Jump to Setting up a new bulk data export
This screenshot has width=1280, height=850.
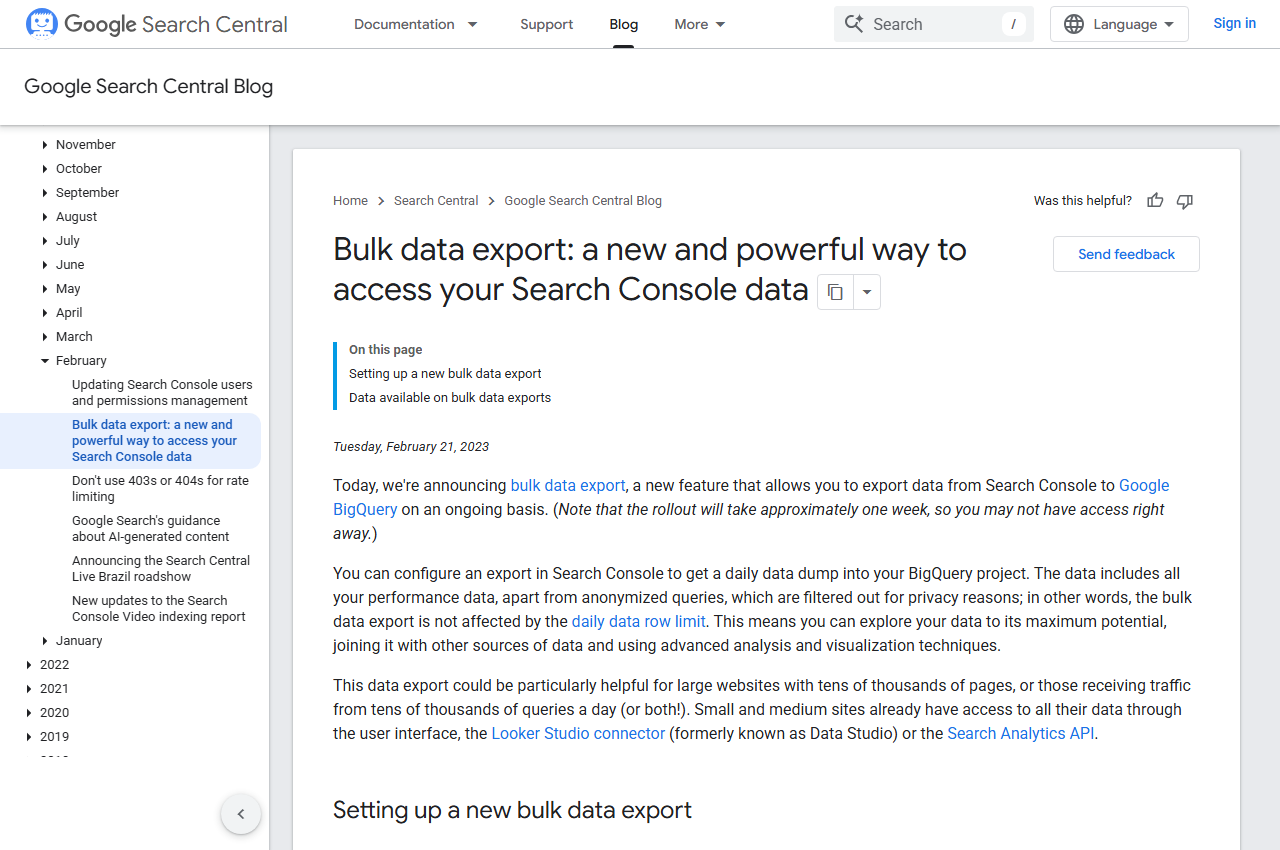pyautogui.click(x=445, y=374)
